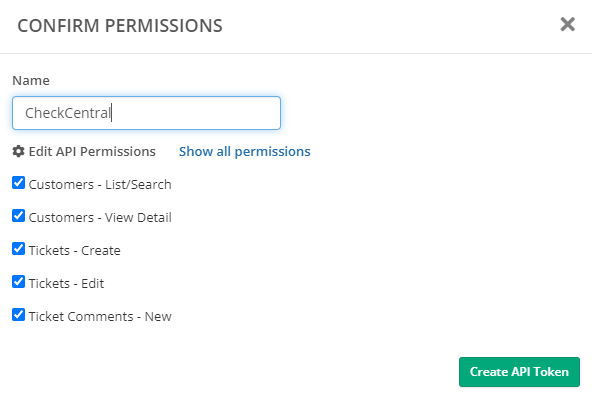
Task: Click the CheckCentral text in the Name field
Action: pyautogui.click(x=68, y=113)
